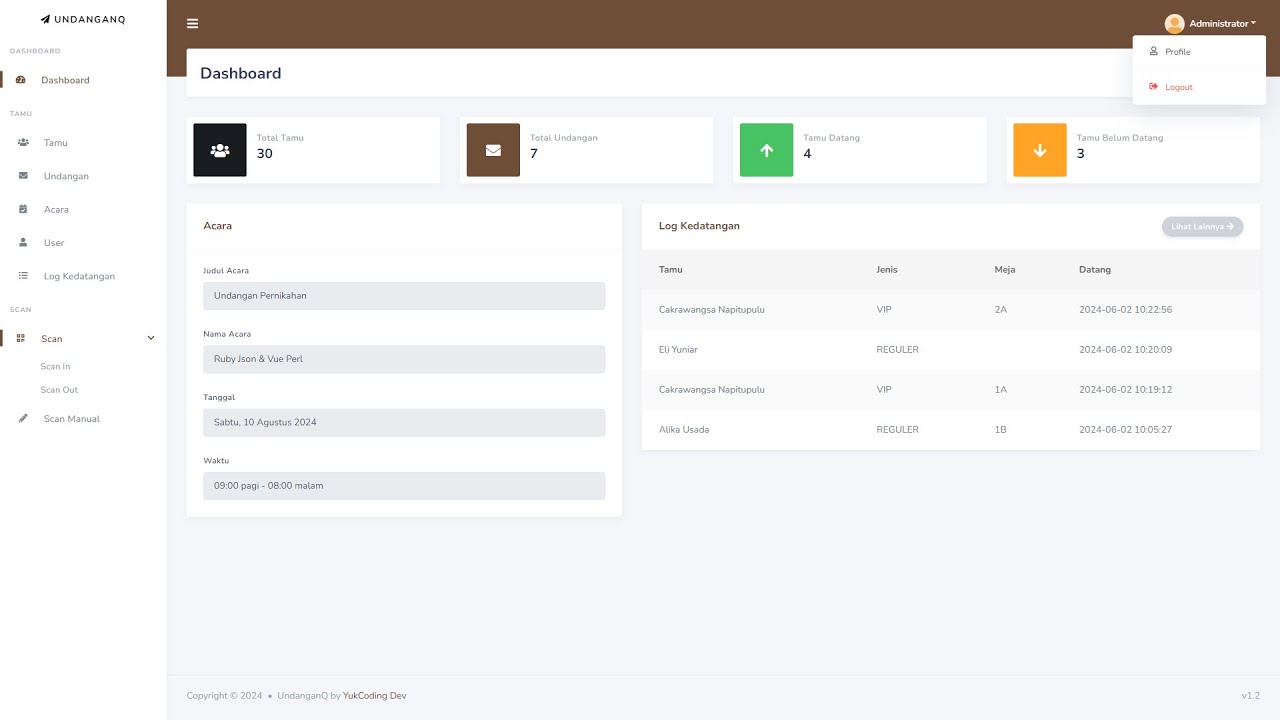This screenshot has width=1280, height=720.
Task: Click the Undangan envelope icon in sidebar
Action: pos(23,176)
